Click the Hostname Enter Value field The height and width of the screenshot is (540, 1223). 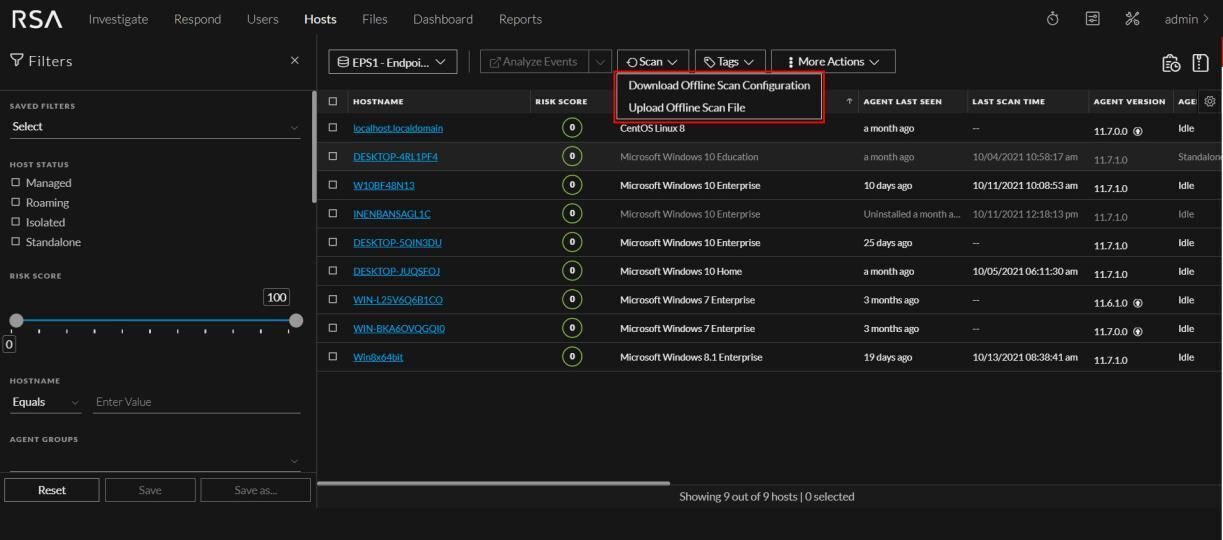195,402
